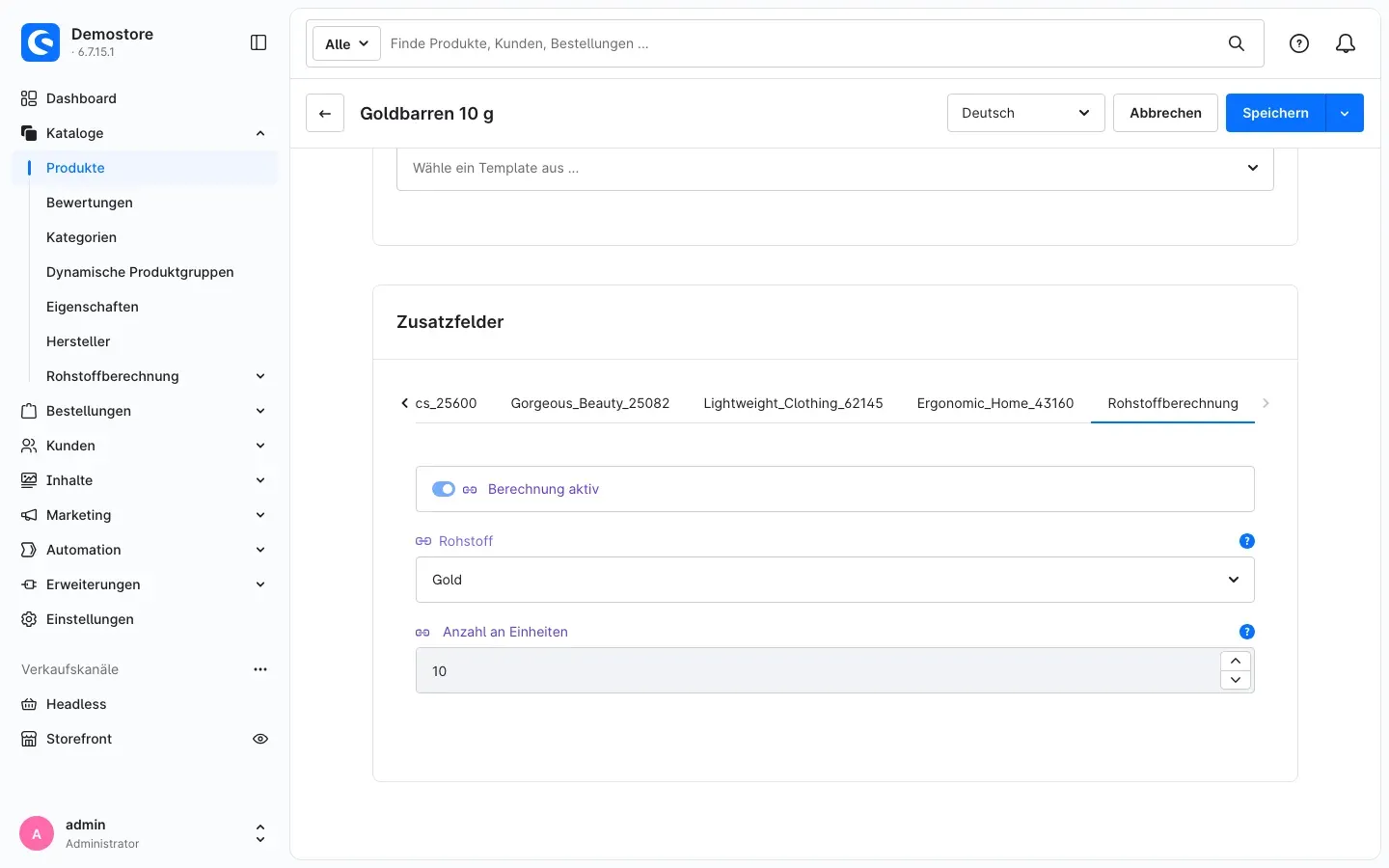
Task: Collapse the sidebar with the panel icon
Action: [x=259, y=42]
